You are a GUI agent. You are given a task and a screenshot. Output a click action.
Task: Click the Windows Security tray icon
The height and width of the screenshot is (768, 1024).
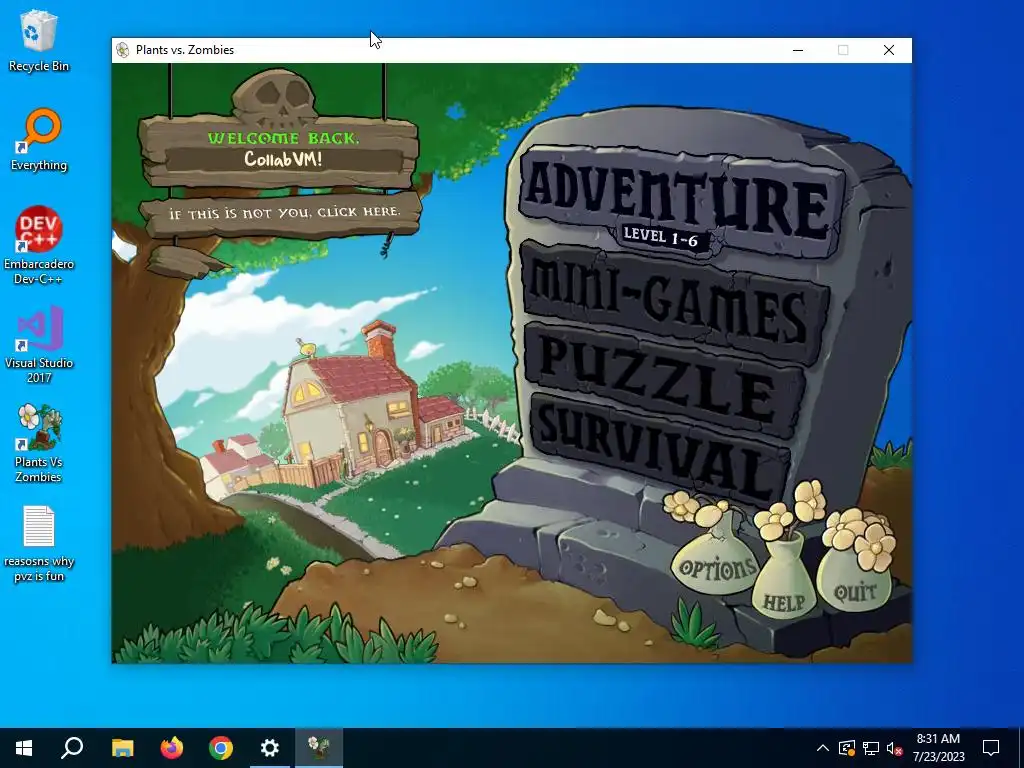(x=847, y=748)
